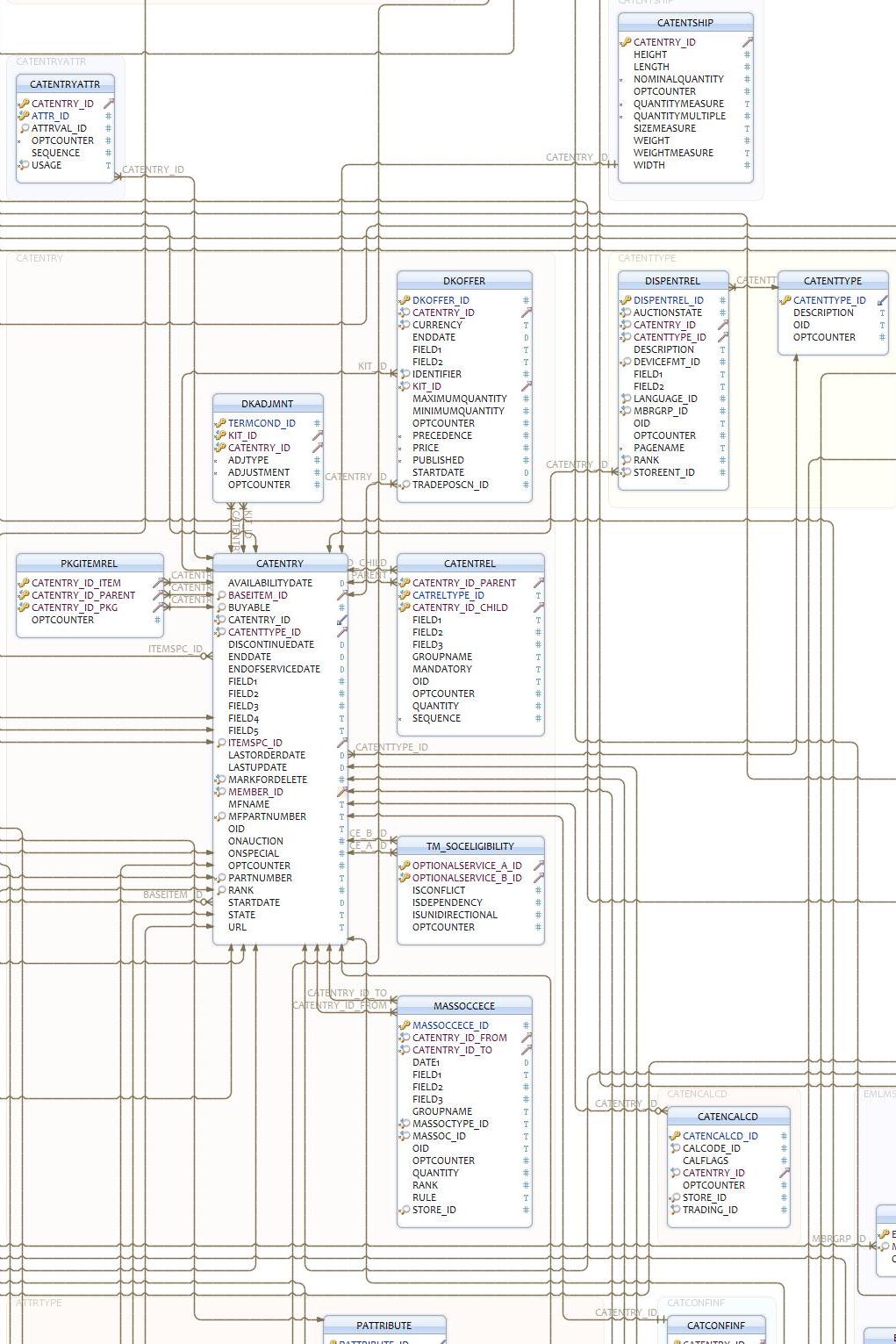896x1344 pixels.
Task: Click the key icon beside CATENTRY_ID_ITEM in PKGITEMREL
Action: [x=24, y=582]
